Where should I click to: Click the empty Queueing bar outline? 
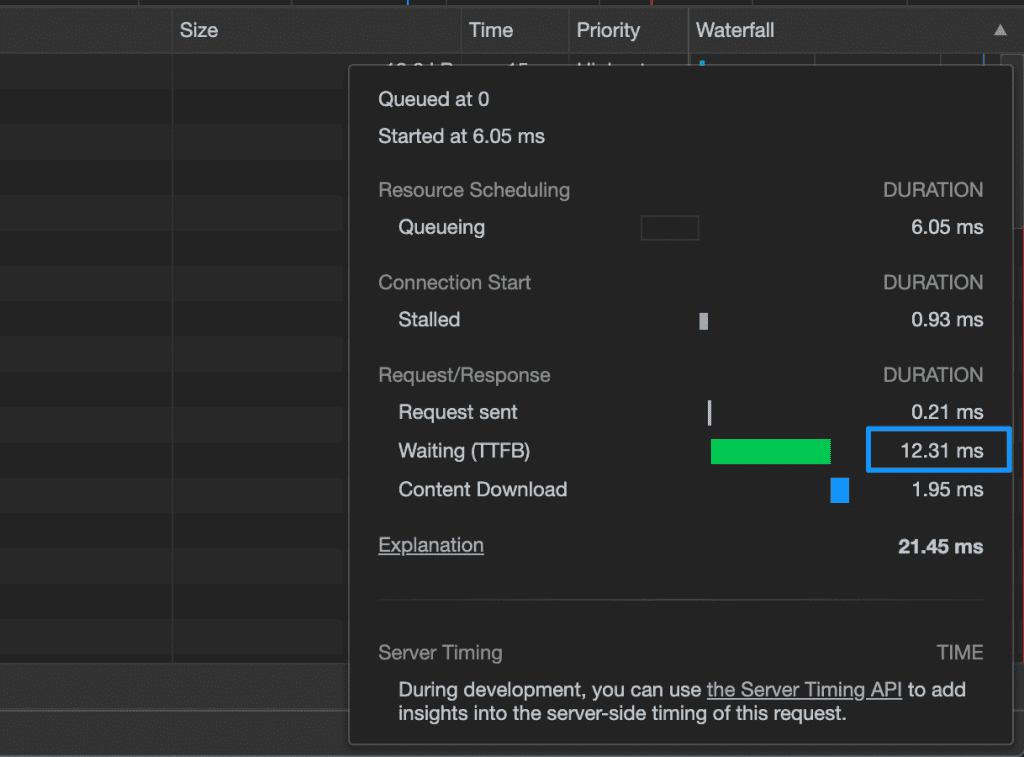669,228
